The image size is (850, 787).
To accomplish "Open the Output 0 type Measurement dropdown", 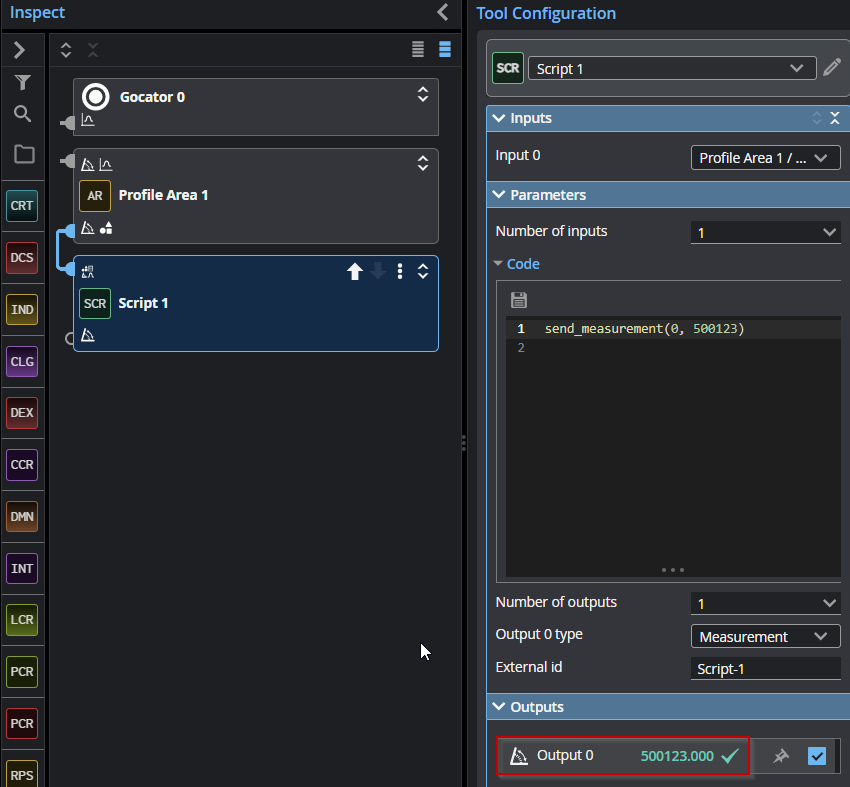I will (765, 636).
